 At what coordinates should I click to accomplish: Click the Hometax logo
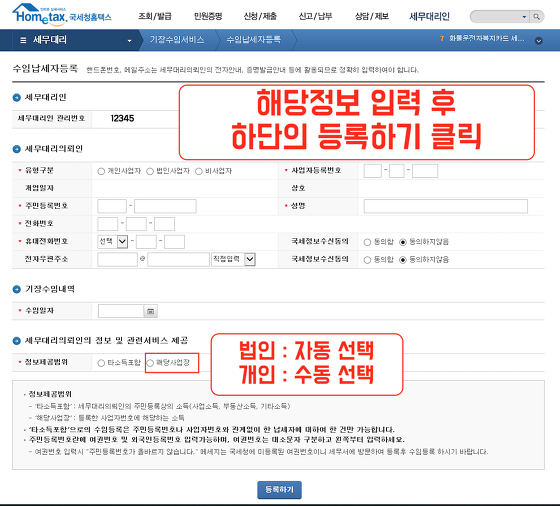(x=61, y=15)
